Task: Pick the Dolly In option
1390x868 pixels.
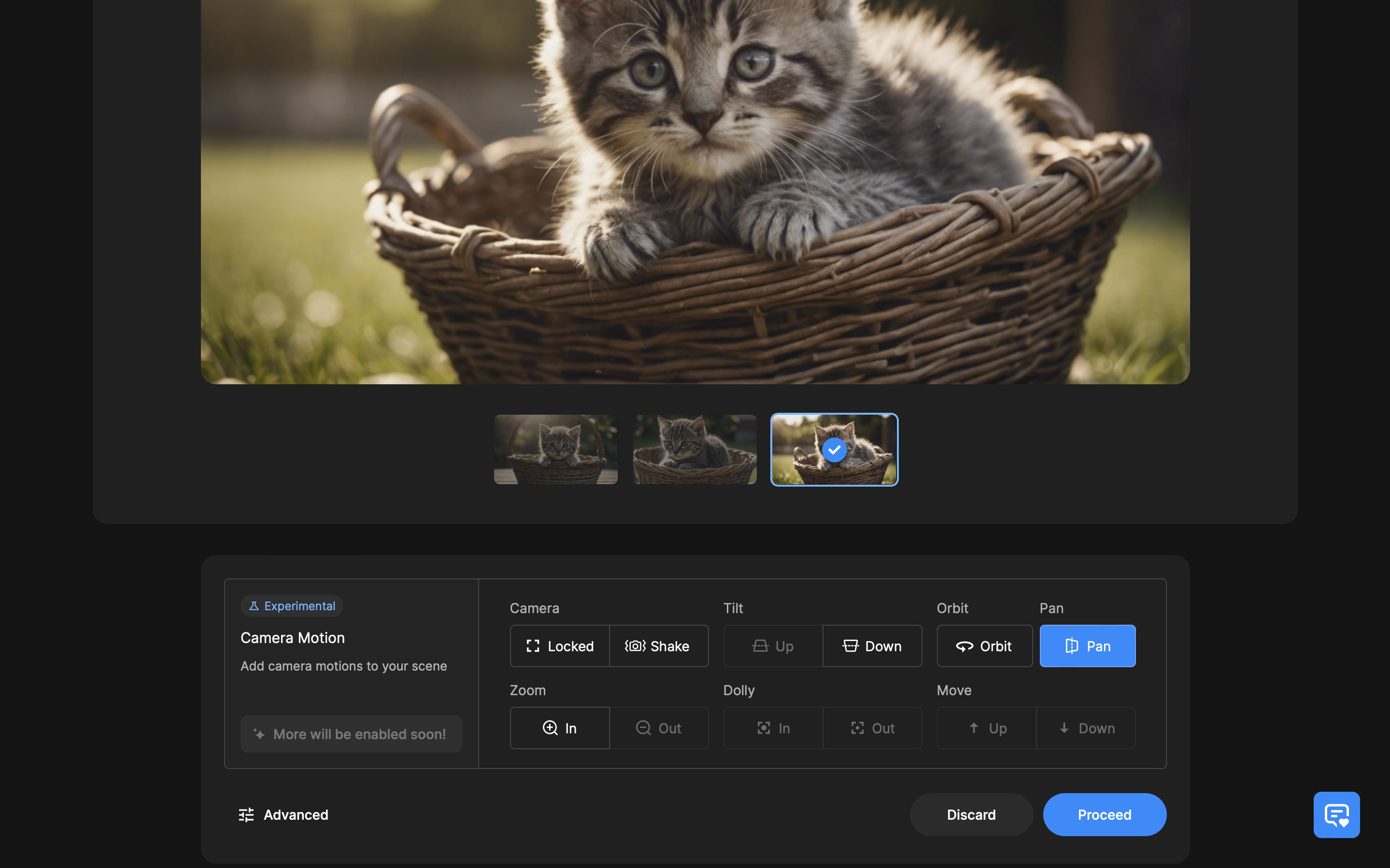Action: click(772, 728)
